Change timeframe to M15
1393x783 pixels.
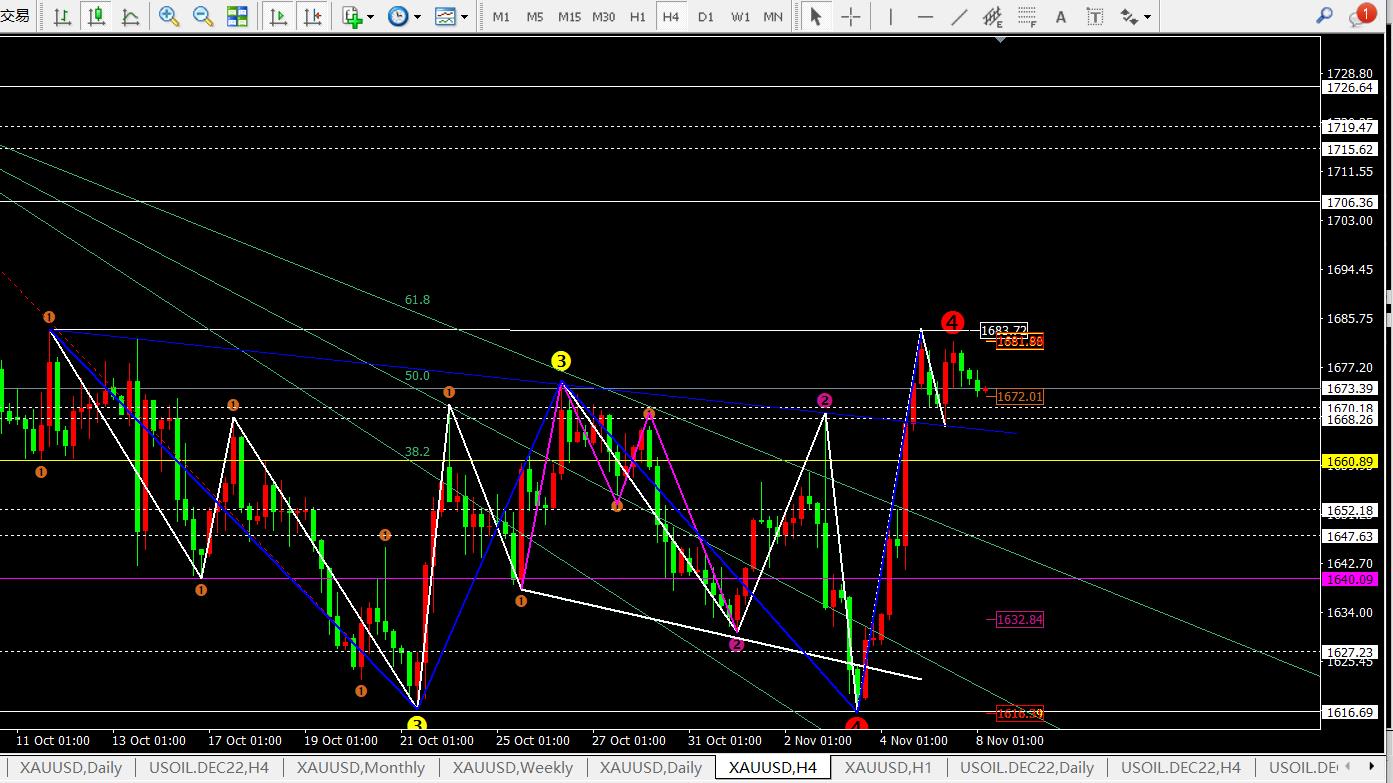coord(569,17)
